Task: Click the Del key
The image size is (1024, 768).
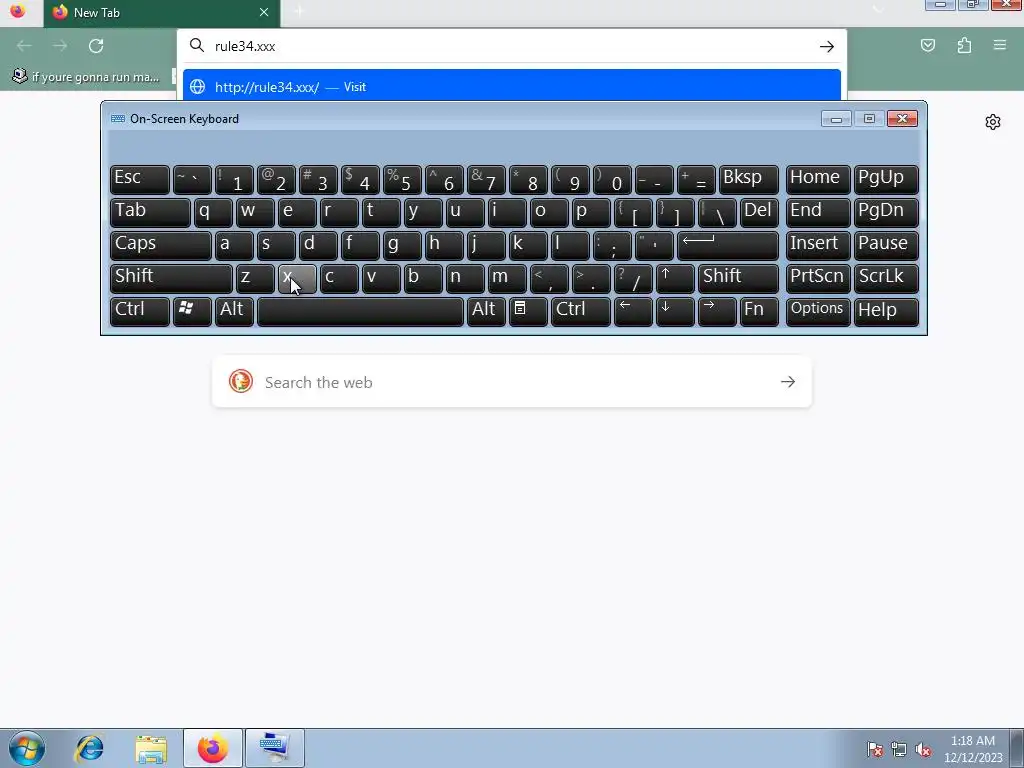Action: pyautogui.click(x=760, y=212)
